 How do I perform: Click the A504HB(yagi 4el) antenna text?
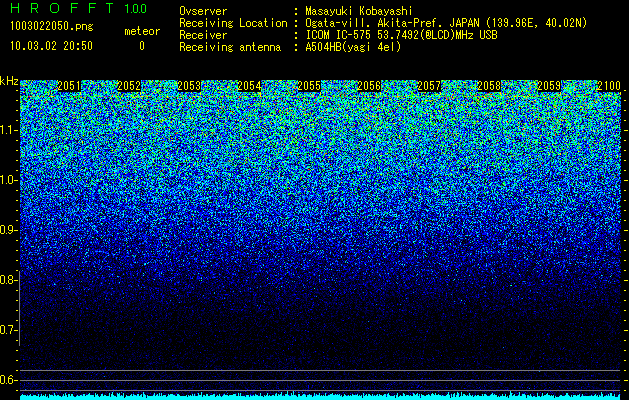(353, 47)
